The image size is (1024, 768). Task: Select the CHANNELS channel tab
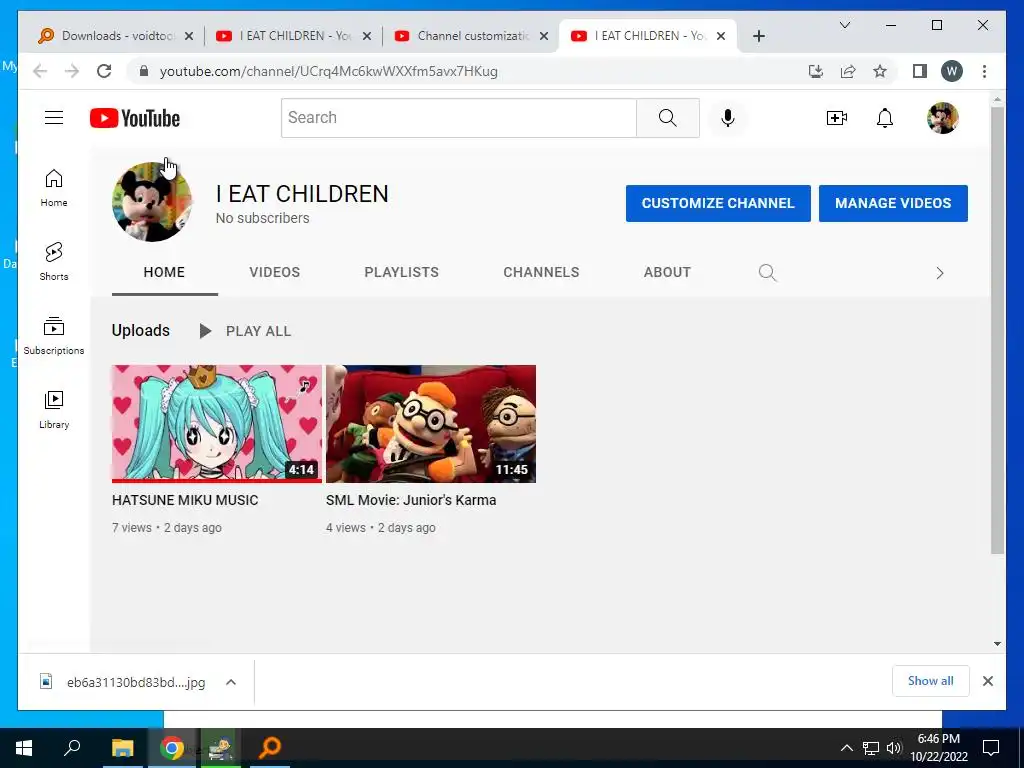point(541,272)
